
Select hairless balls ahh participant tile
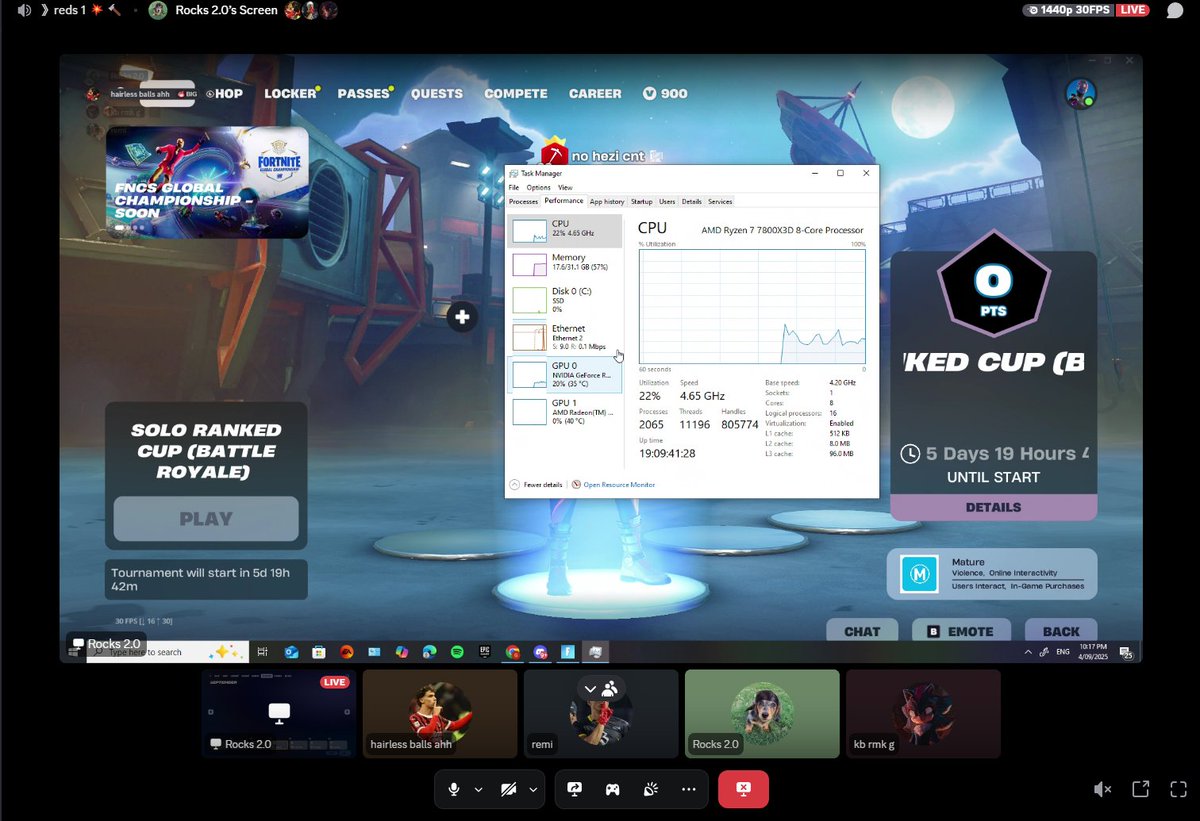(440, 714)
